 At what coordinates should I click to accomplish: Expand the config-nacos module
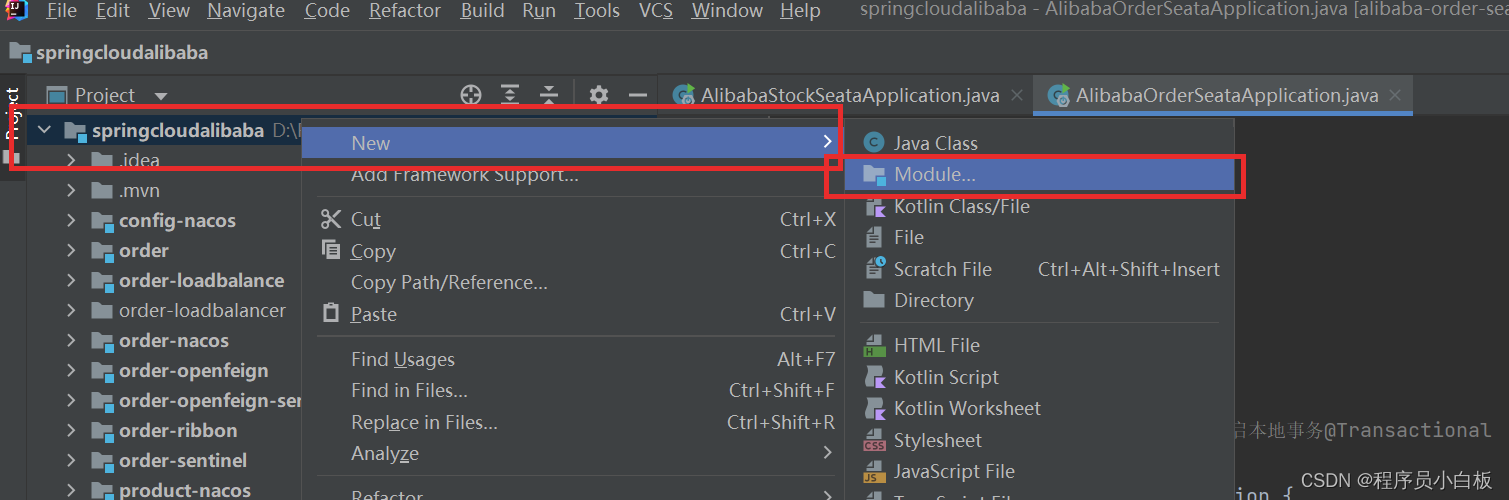71,220
